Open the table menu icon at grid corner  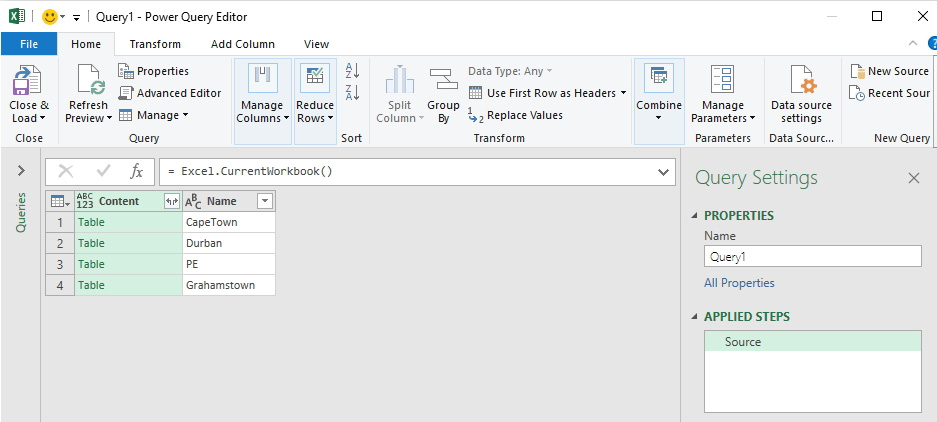[60, 201]
